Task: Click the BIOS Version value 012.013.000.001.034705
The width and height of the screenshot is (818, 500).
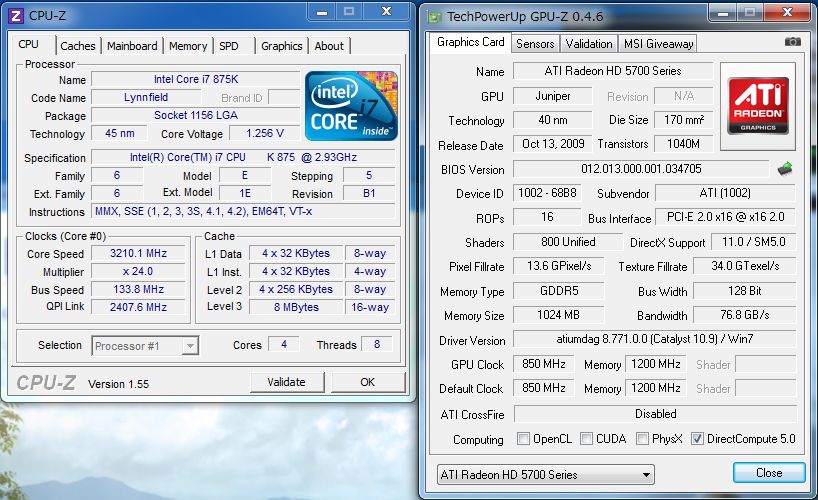Action: click(641, 169)
